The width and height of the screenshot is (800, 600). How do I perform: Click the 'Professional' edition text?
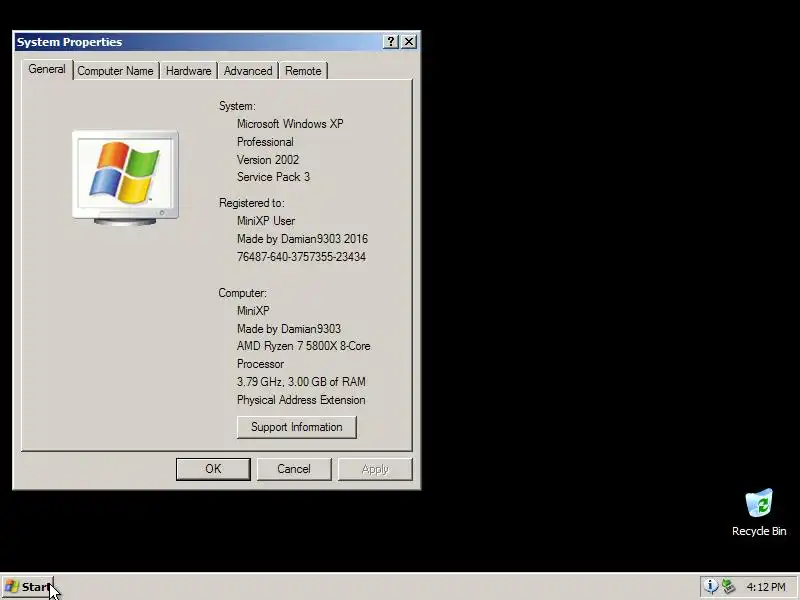265,142
